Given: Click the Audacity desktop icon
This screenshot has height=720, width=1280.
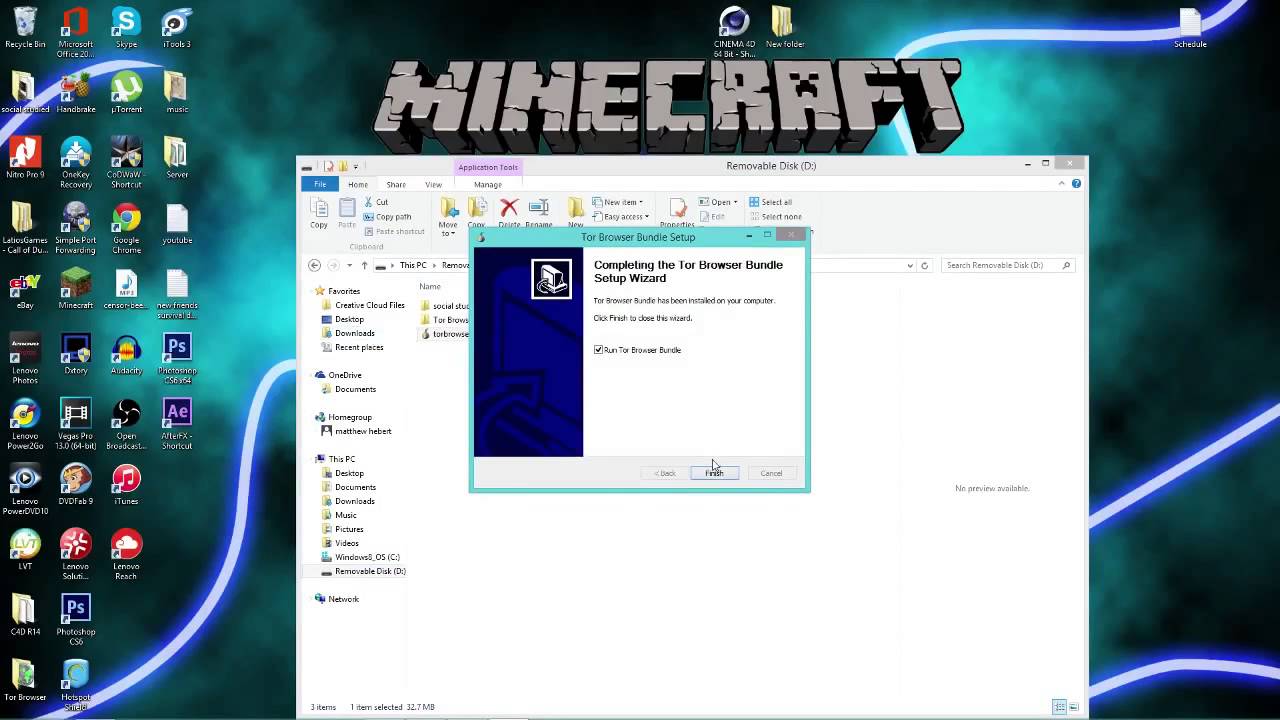Looking at the screenshot, I should point(126,355).
